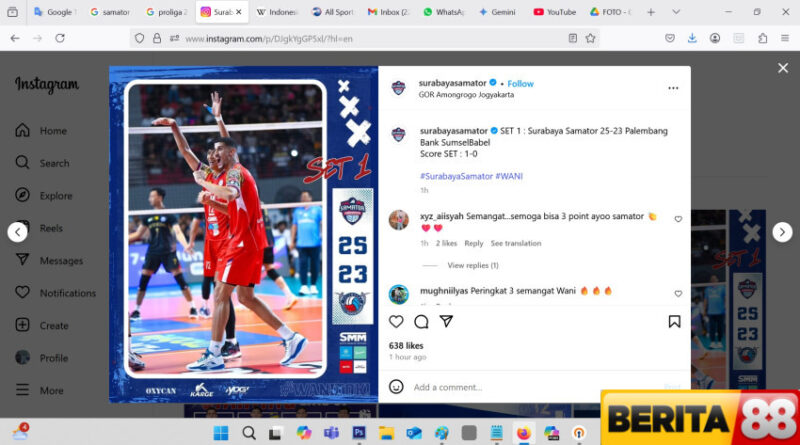Open the Windows Start menu
Image resolution: width=800 pixels, height=445 pixels.
pyautogui.click(x=221, y=433)
